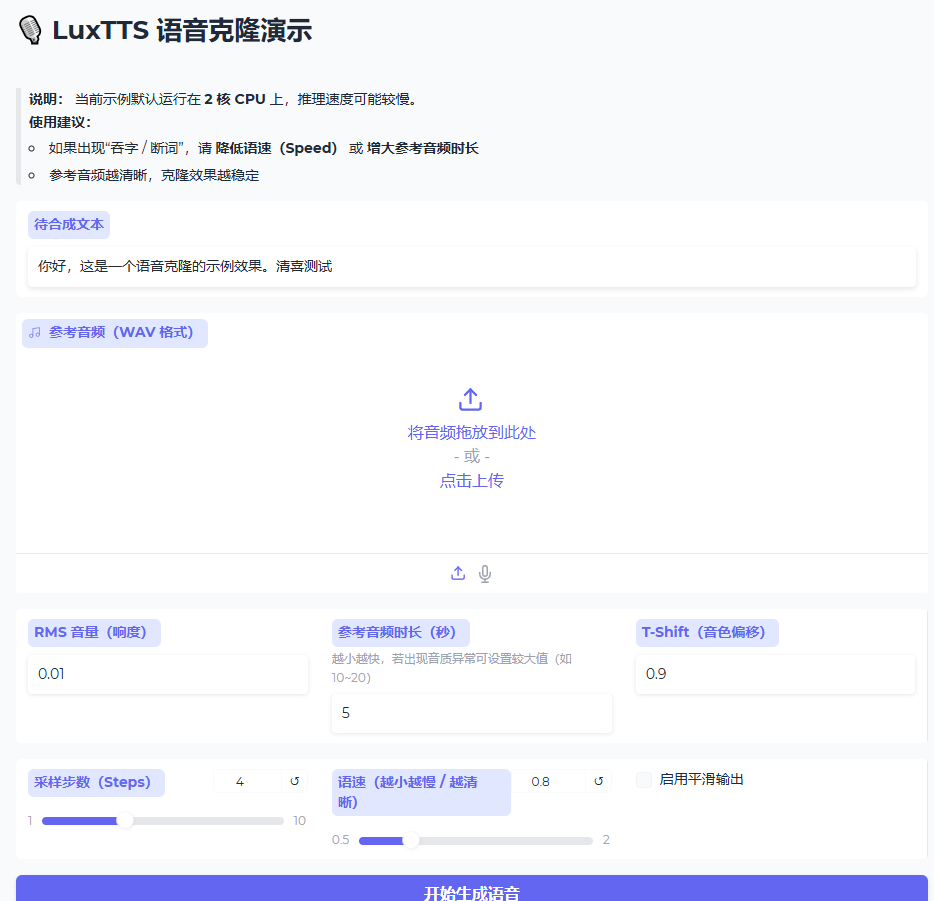Click the 点击上传 link
The width and height of the screenshot is (934, 901).
(x=470, y=481)
